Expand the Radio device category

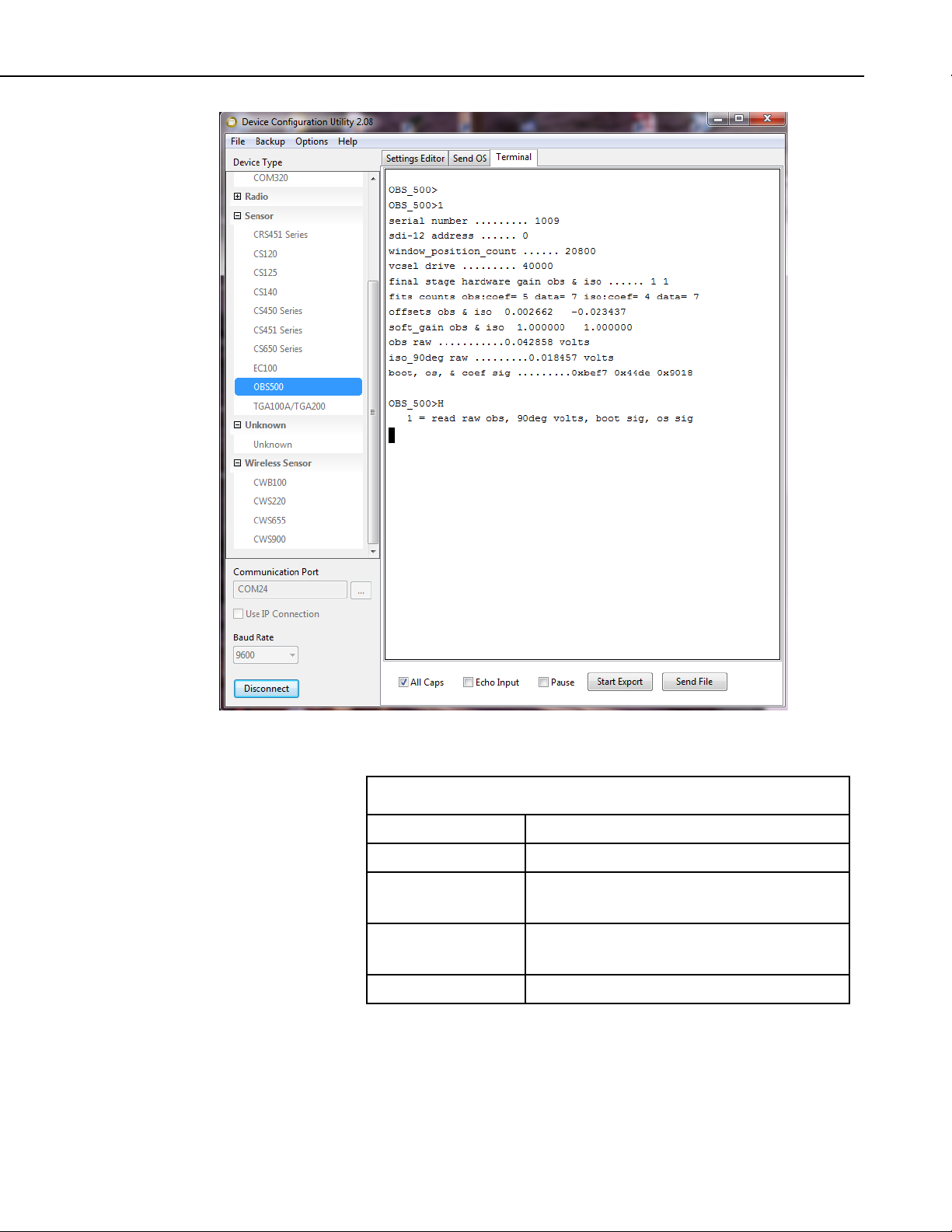click(x=238, y=197)
